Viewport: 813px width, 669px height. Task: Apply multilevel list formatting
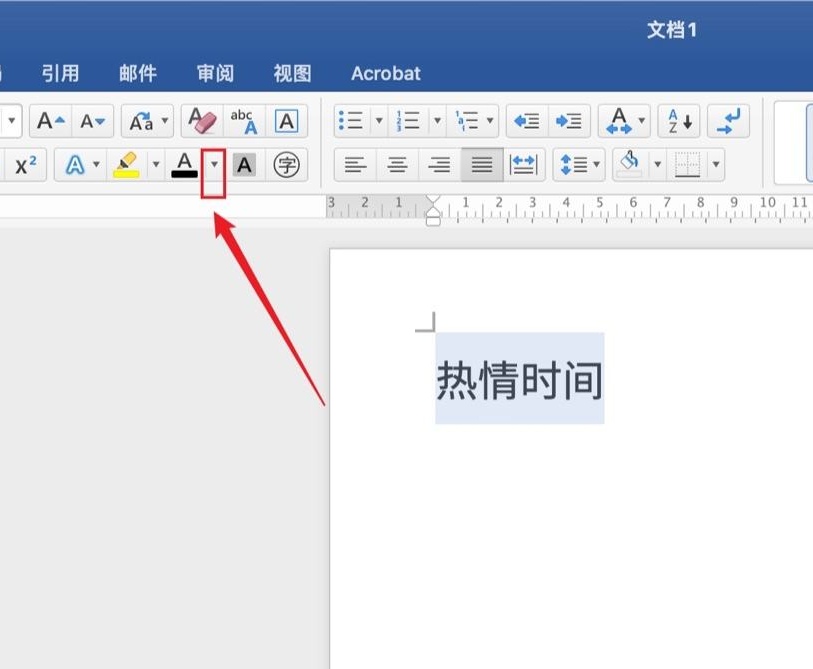(x=467, y=121)
